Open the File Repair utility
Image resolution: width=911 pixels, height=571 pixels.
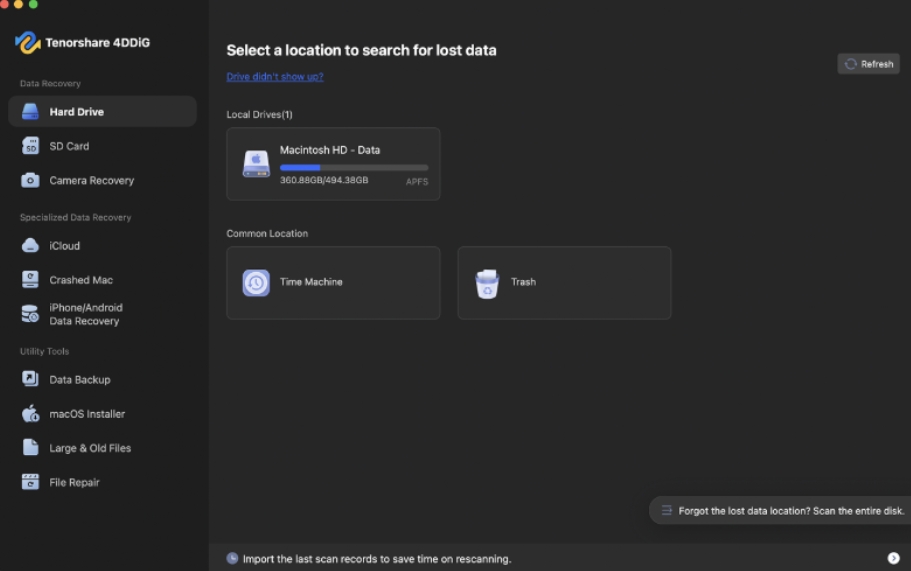[x=102, y=482]
